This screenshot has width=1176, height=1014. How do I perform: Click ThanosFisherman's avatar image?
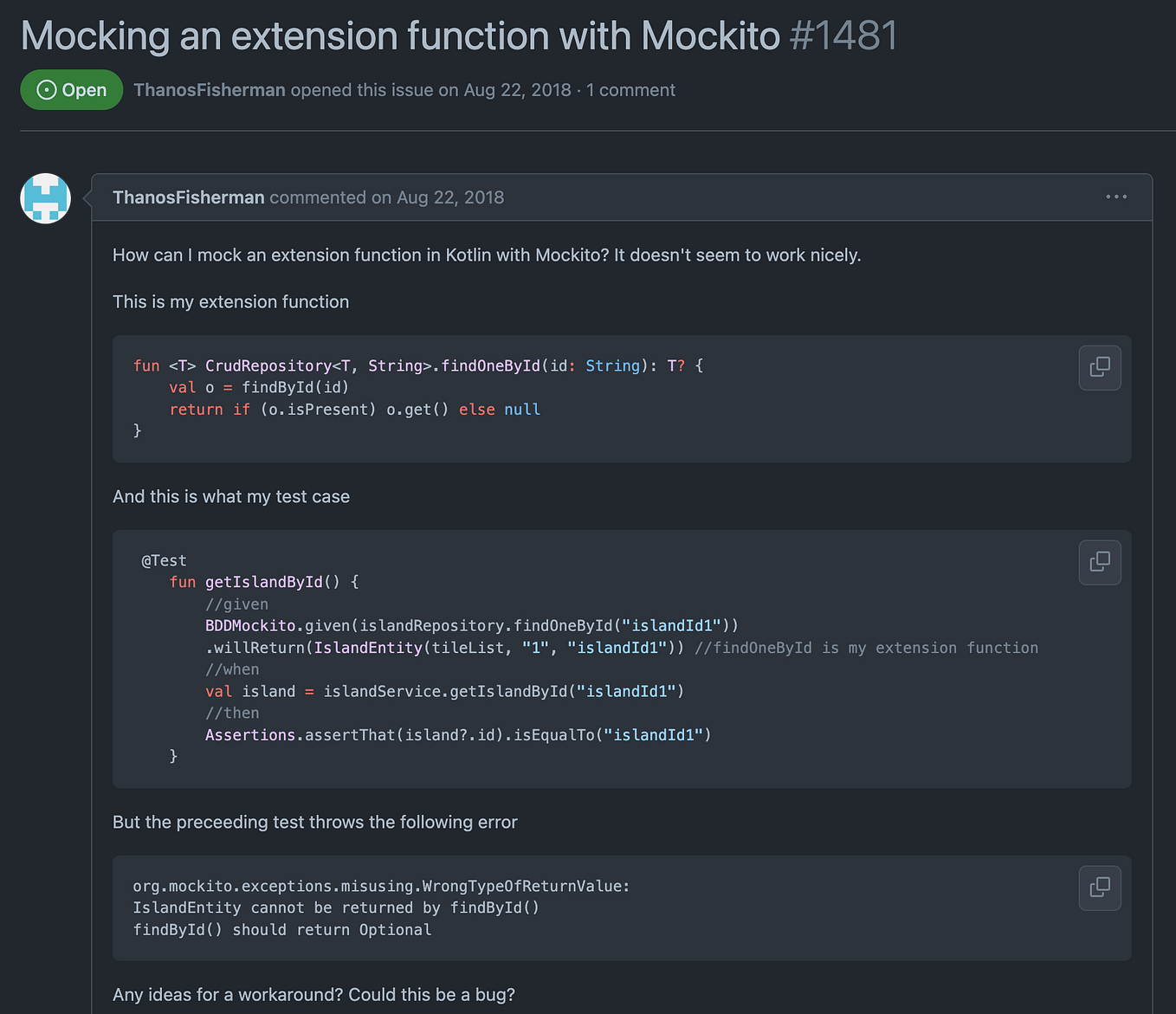point(44,198)
